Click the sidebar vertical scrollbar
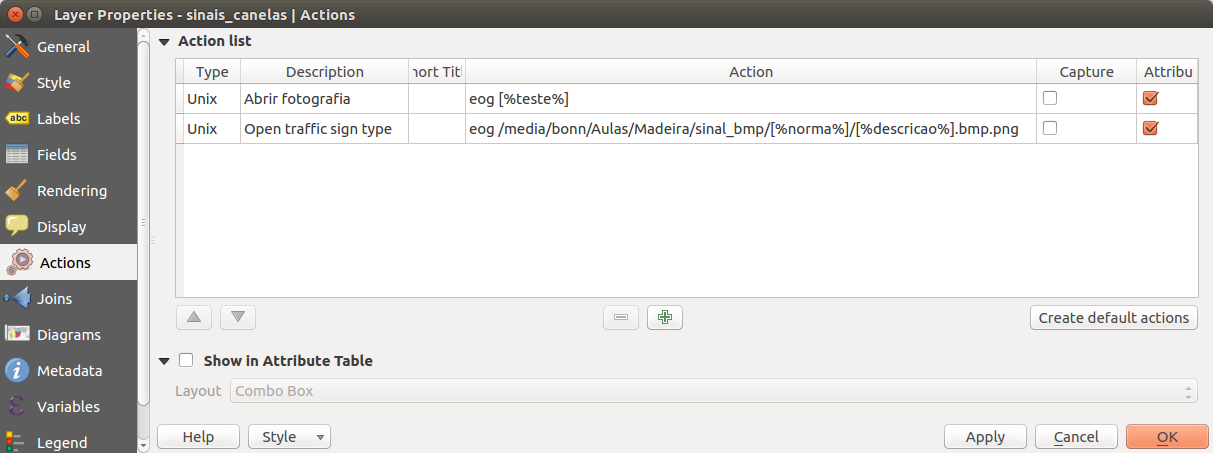The width and height of the screenshot is (1213, 453). 144,220
